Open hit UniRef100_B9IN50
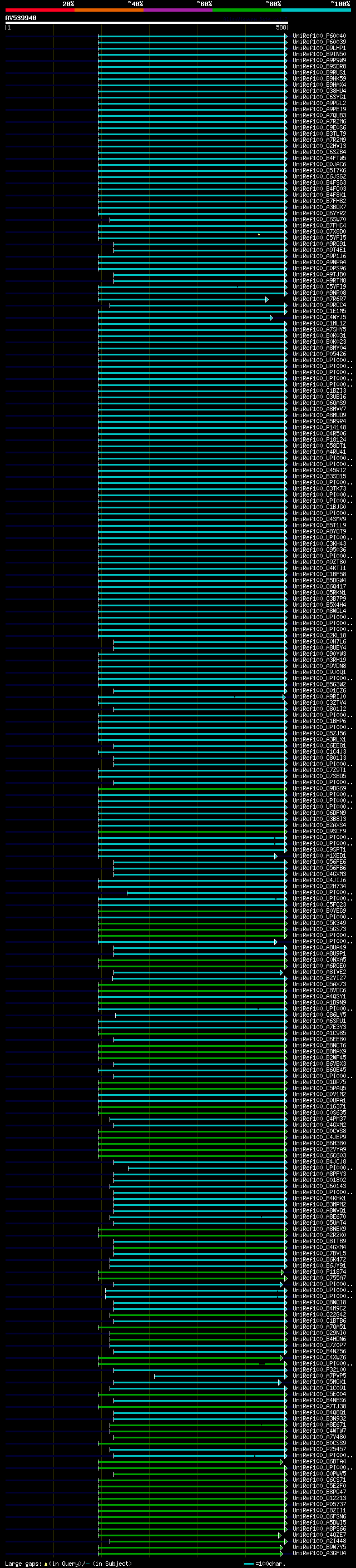The image size is (356, 1568). tap(319, 54)
